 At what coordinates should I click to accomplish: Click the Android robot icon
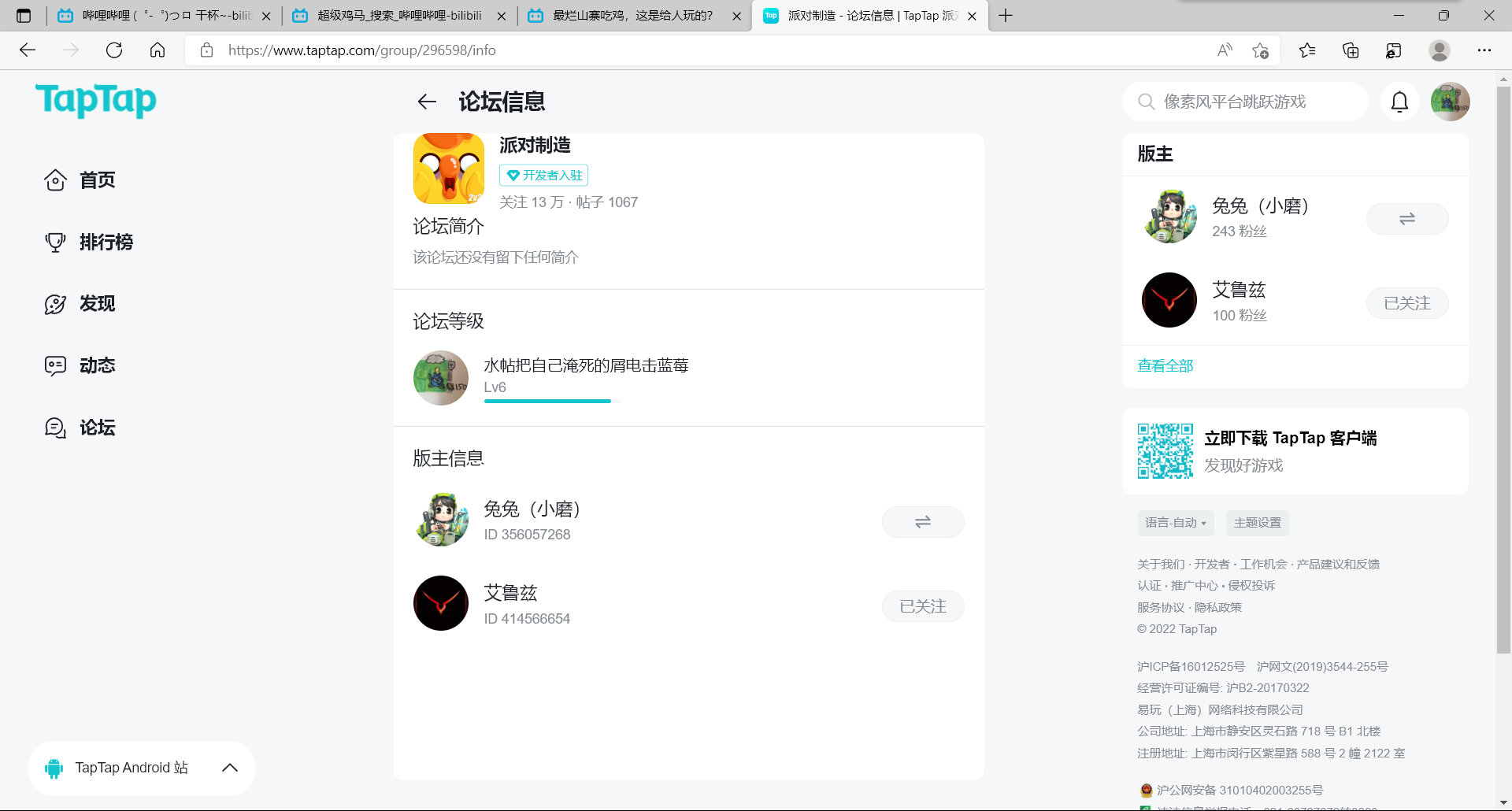tap(54, 768)
